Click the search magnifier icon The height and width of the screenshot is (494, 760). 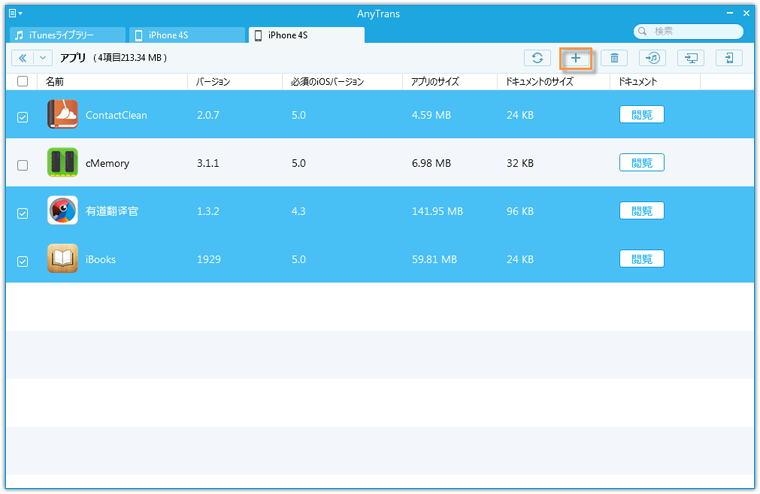(642, 32)
